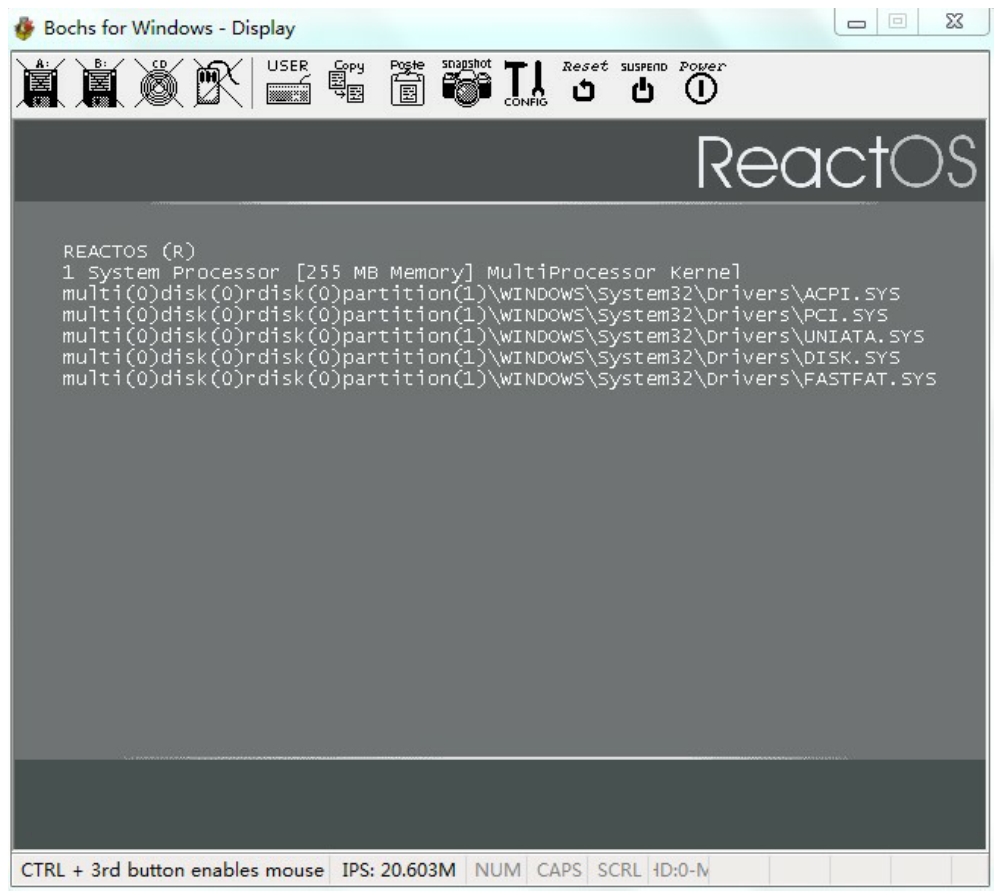Click the Suspend button in toolbar
Viewport: 998px width, 895px height.
tap(643, 83)
